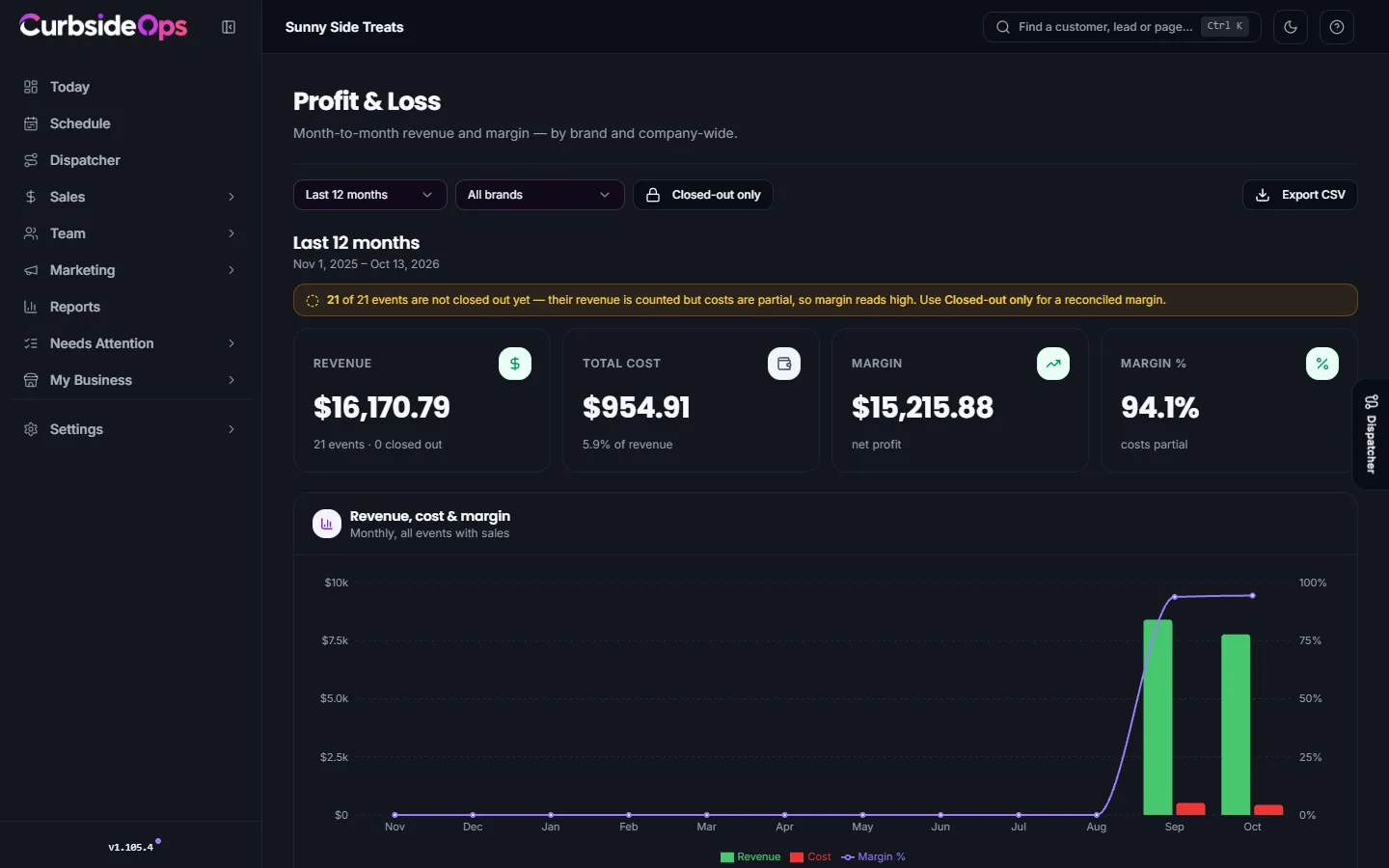Viewport: 1389px width, 868px height.
Task: Click the version v1.105.4 label
Action: [x=131, y=848]
